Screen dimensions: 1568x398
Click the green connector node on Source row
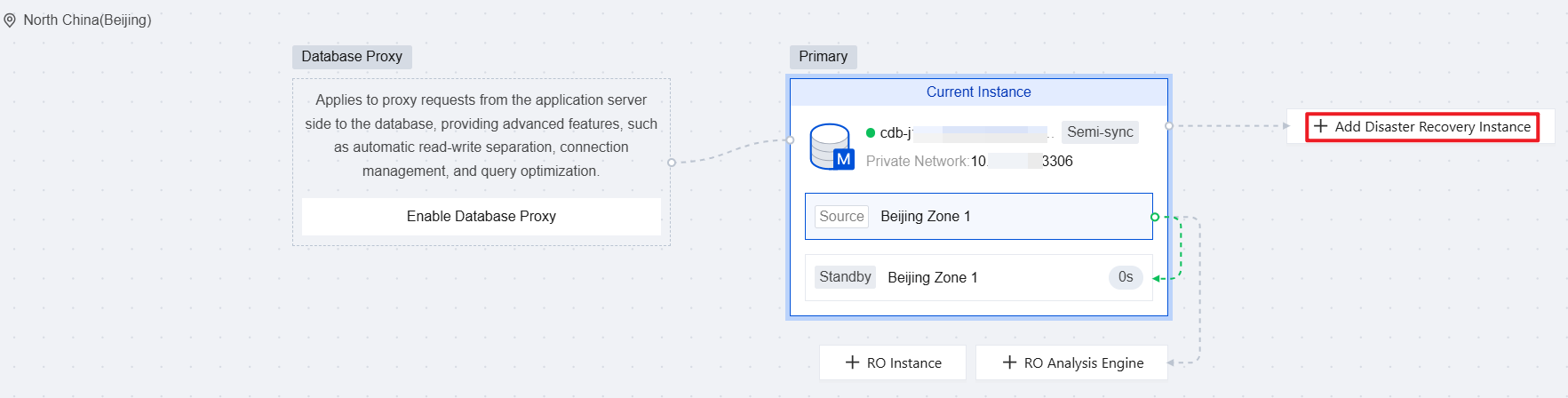pos(1154,217)
